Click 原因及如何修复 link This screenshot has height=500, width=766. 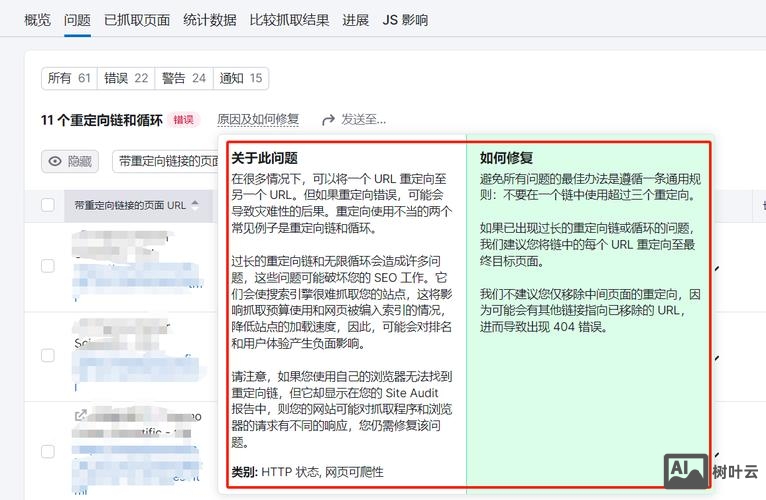(x=258, y=119)
